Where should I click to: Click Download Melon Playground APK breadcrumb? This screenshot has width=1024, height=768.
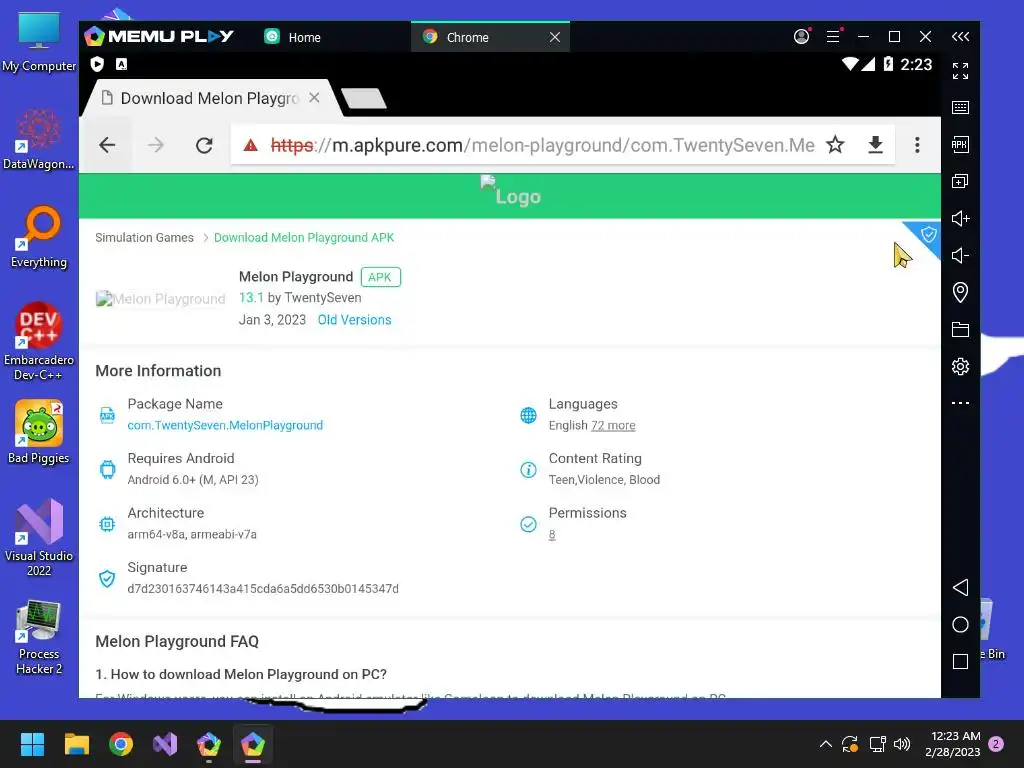click(x=304, y=238)
